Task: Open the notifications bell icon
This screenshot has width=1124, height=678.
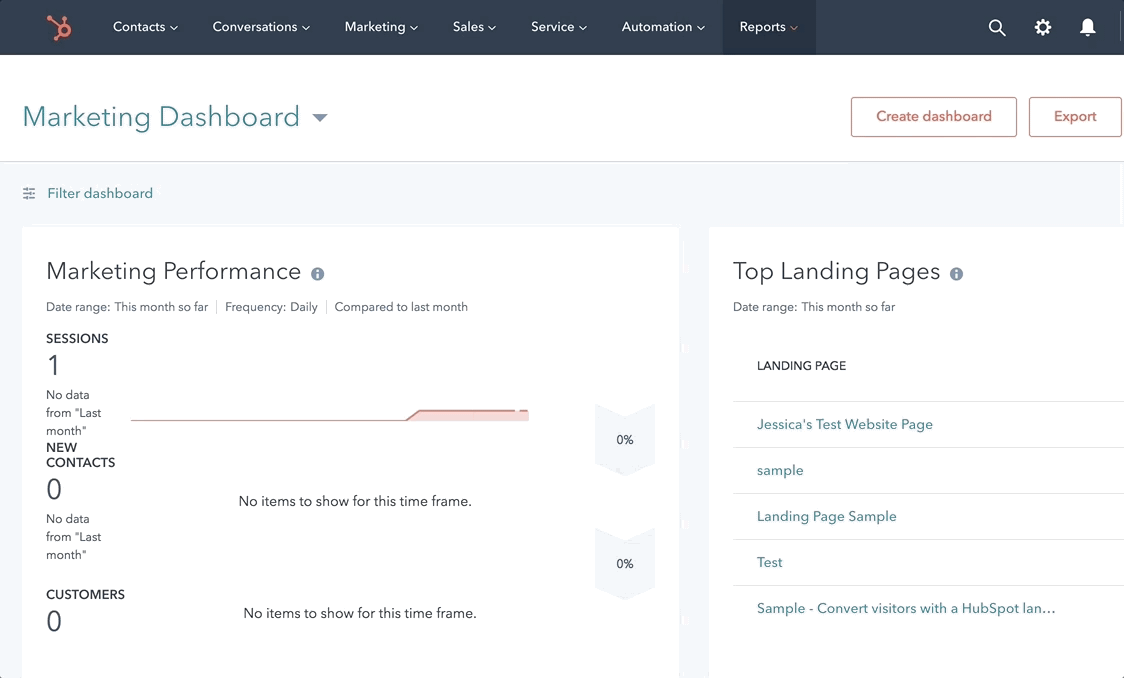Action: tap(1087, 27)
